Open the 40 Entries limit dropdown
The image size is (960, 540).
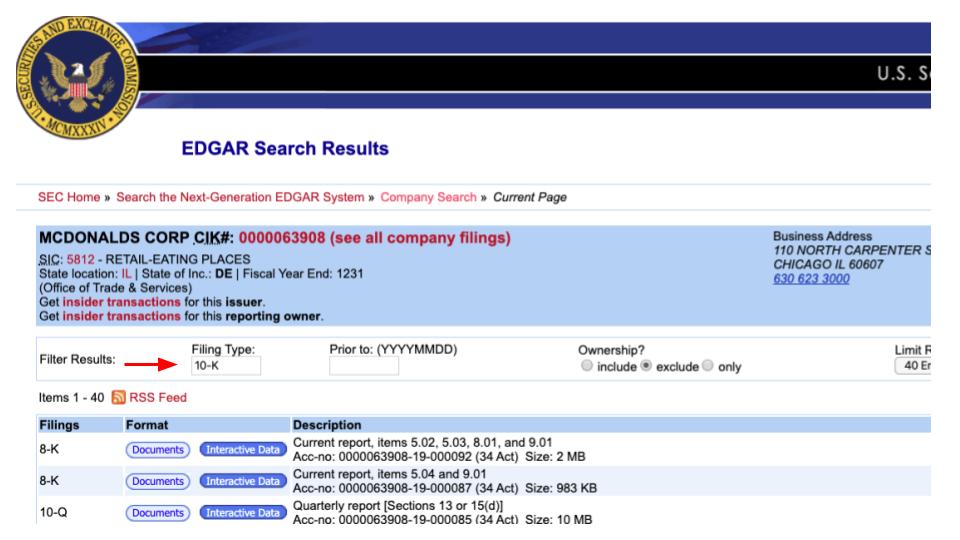point(913,366)
